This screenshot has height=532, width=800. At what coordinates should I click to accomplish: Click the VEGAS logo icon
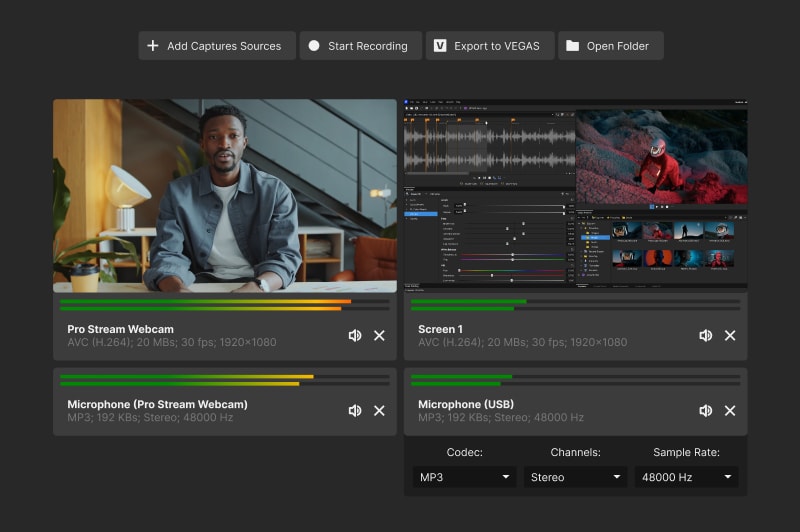point(440,46)
